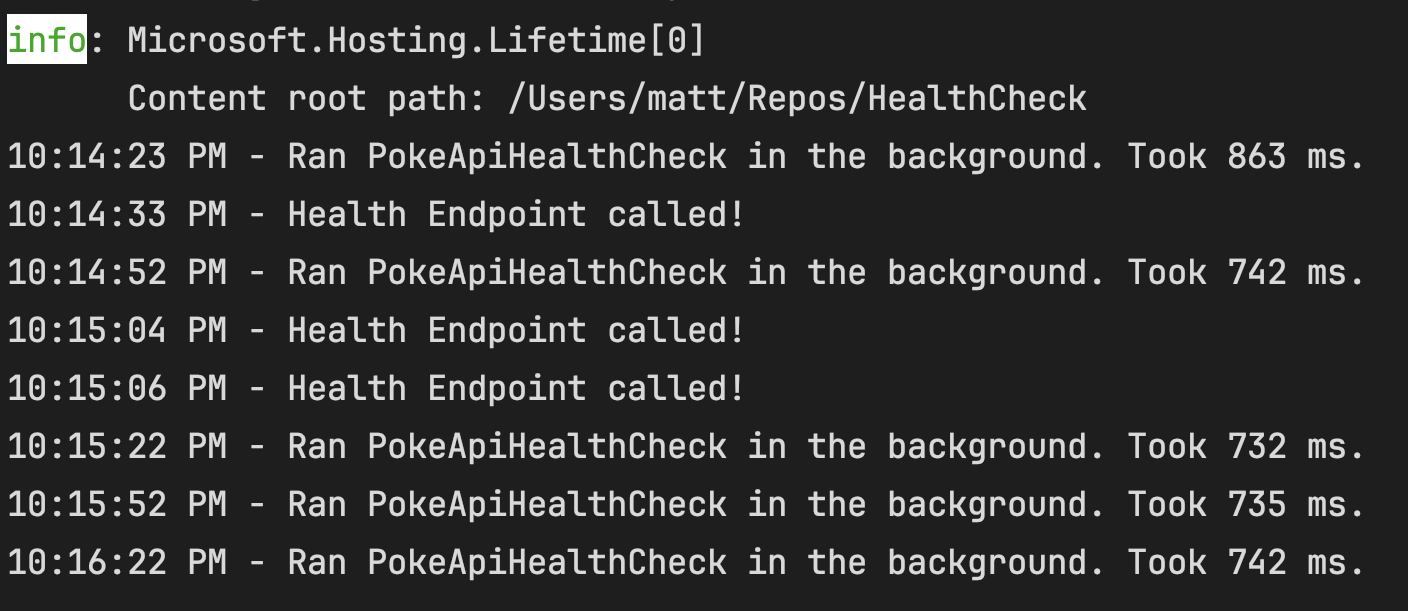Click the 10:15:22 PM timestamp
Image resolution: width=1408 pixels, height=611 pixels.
tap(117, 447)
